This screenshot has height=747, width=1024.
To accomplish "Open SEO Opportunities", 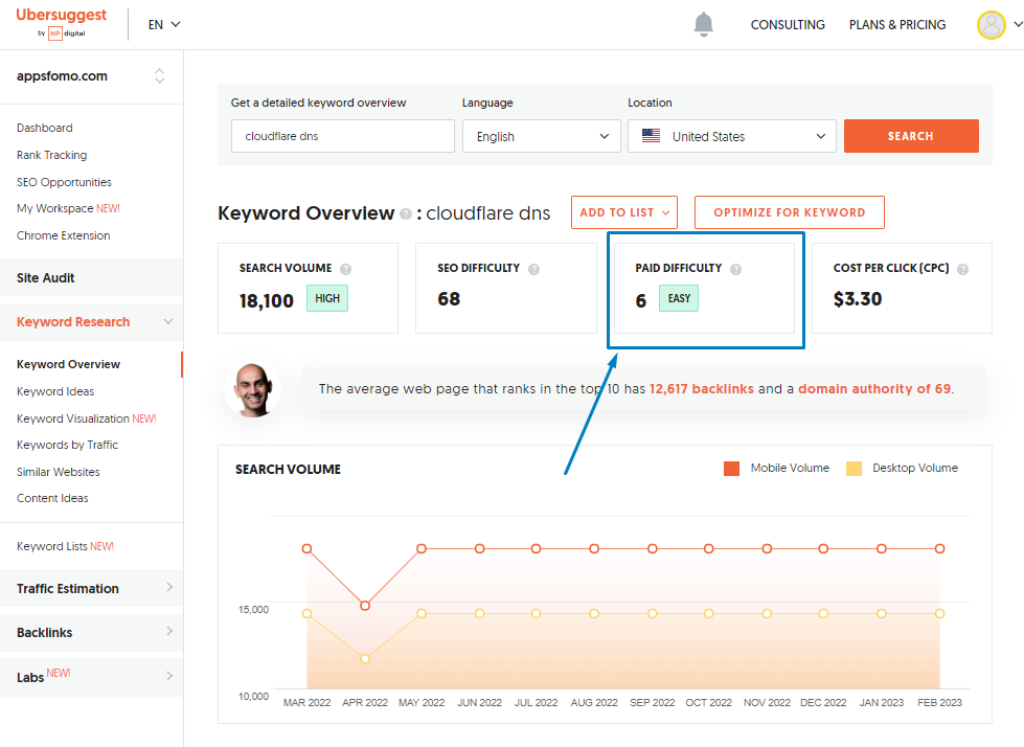I will pos(64,182).
